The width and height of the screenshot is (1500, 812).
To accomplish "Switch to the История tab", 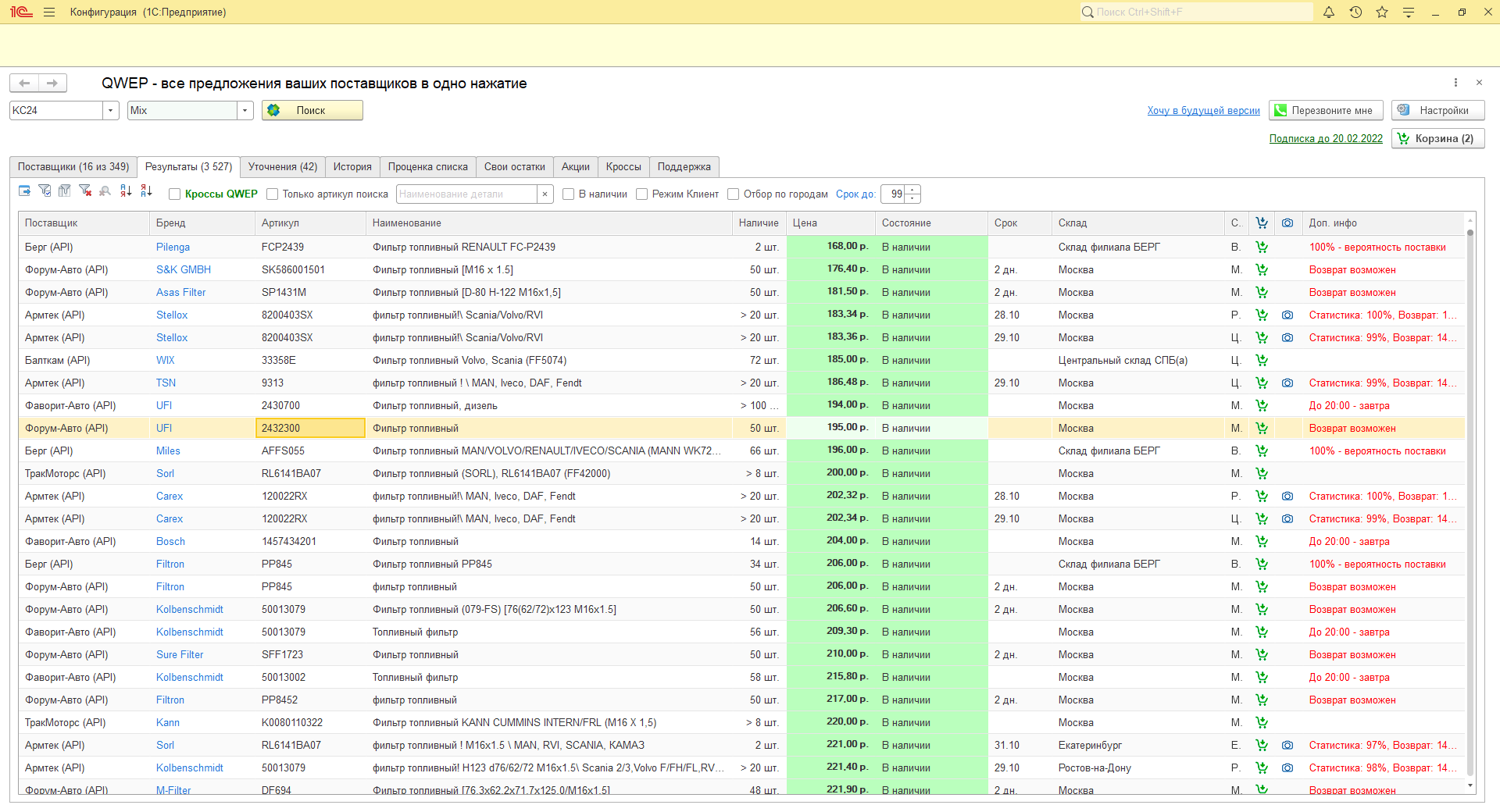I will pos(352,167).
